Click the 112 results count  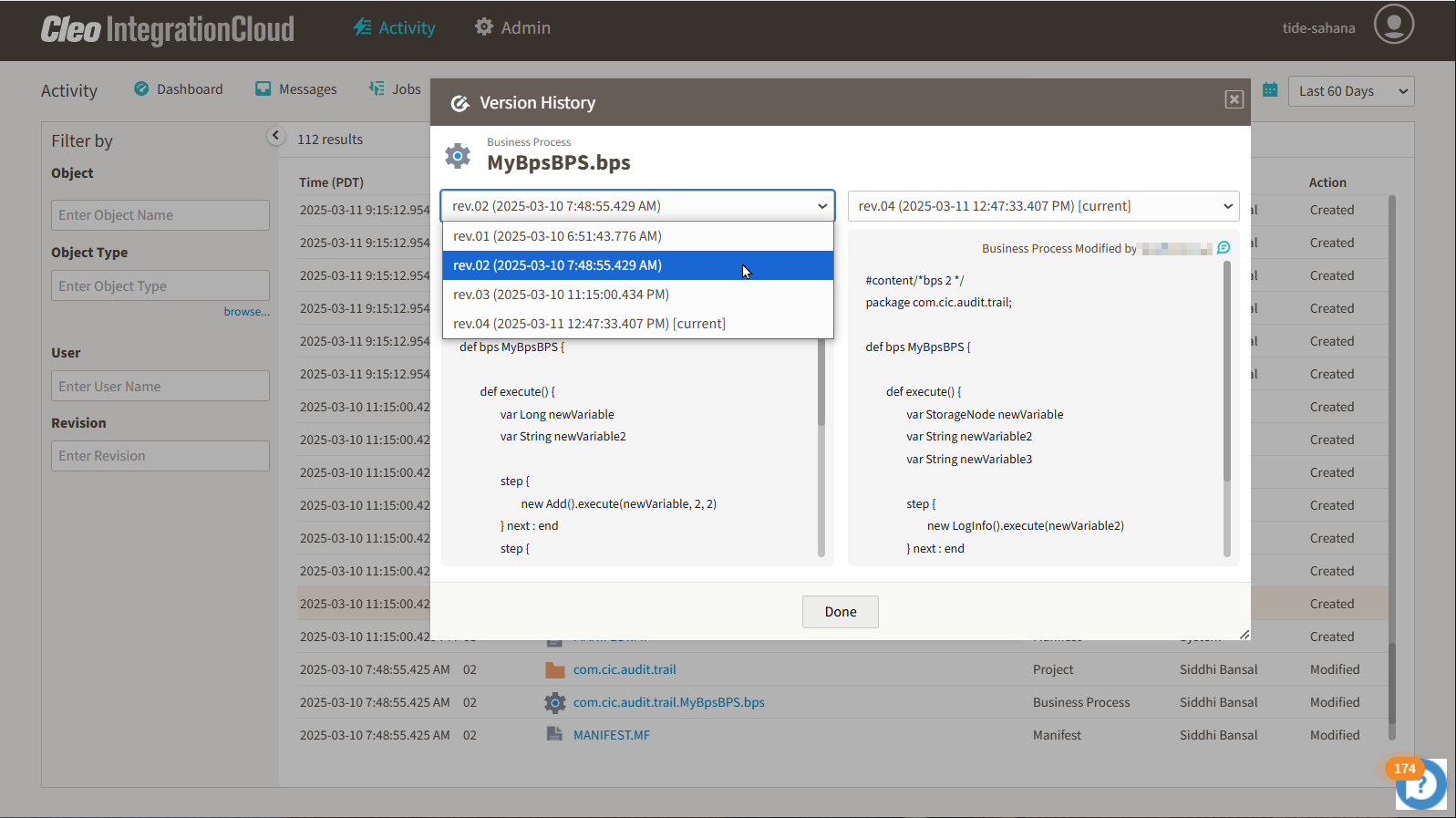tap(330, 140)
